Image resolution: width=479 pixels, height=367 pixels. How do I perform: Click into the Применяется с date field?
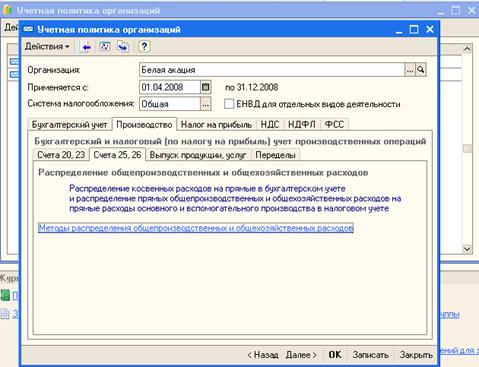pyautogui.click(x=170, y=87)
